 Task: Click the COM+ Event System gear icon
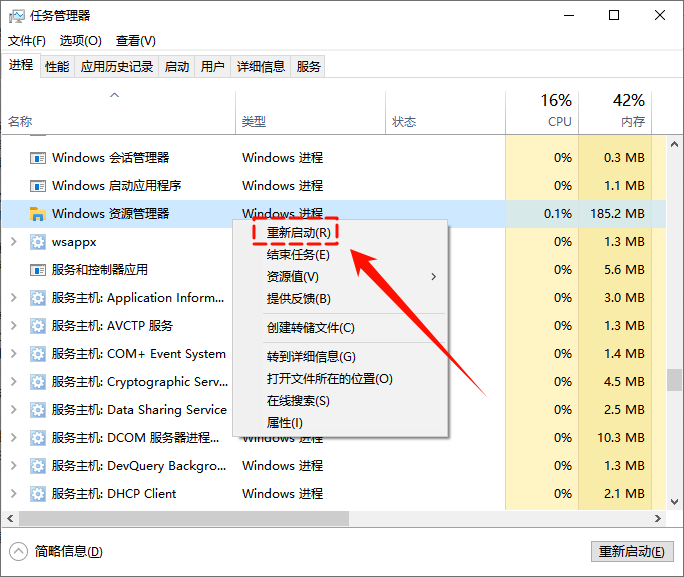tap(38, 354)
